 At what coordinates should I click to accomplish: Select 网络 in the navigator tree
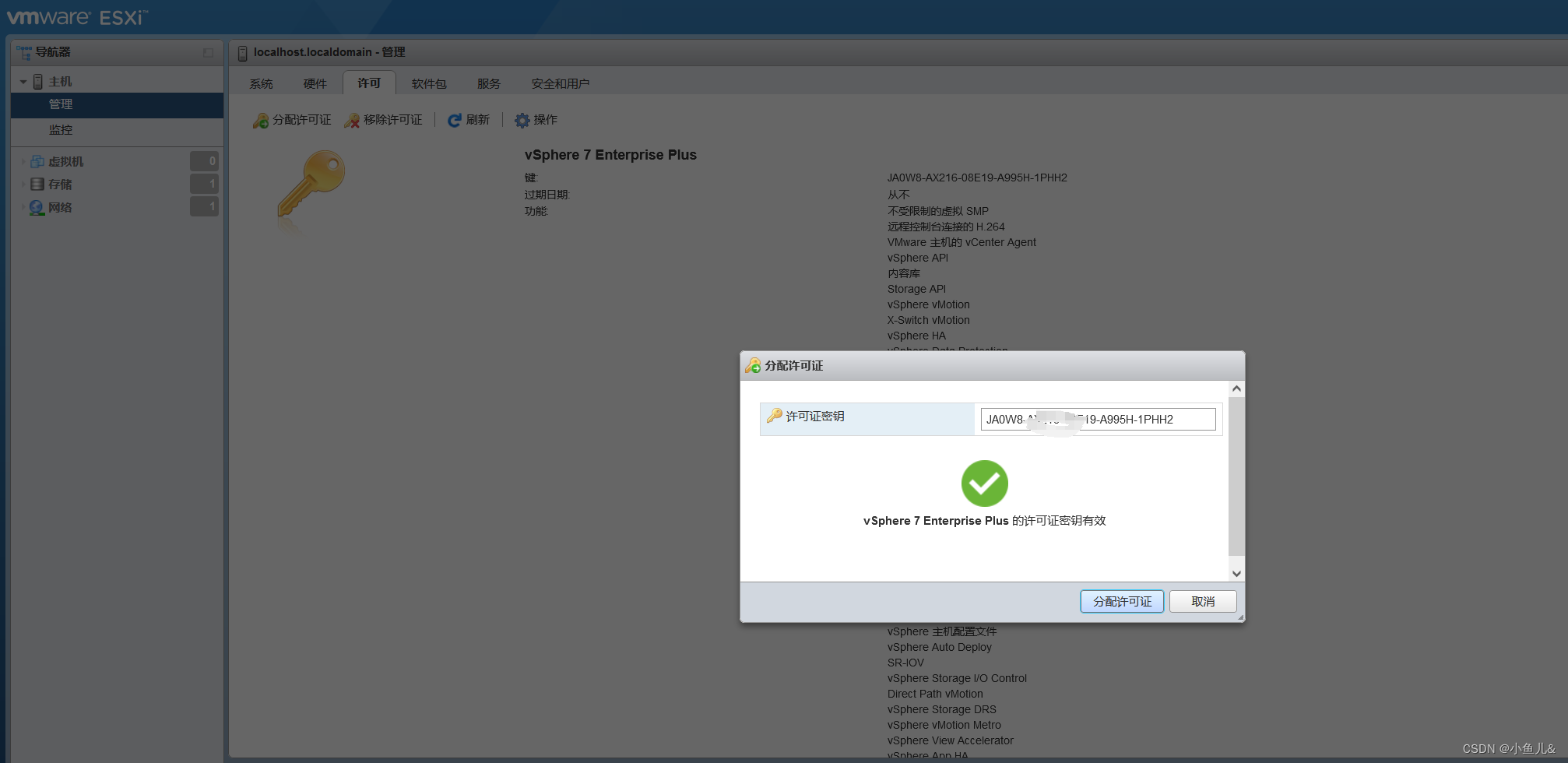coord(60,208)
